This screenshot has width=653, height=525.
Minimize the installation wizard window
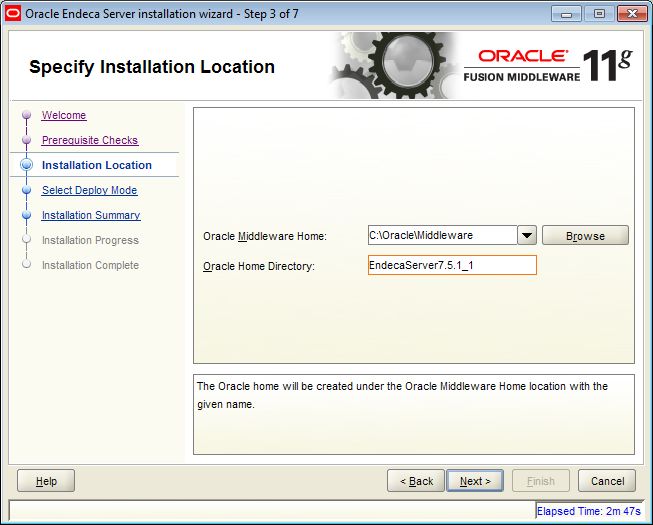pyautogui.click(x=566, y=14)
